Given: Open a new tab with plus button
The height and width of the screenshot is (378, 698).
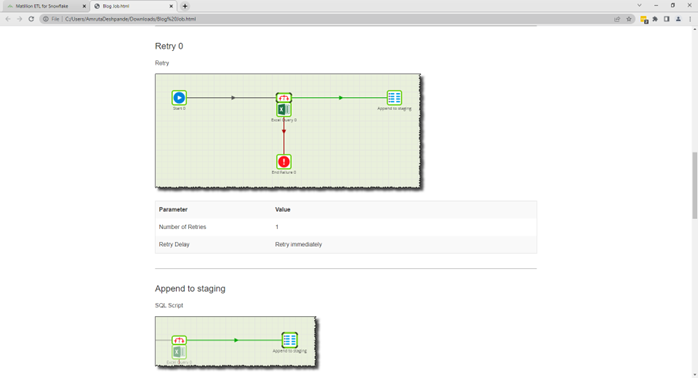Looking at the screenshot, I should coord(185,6).
